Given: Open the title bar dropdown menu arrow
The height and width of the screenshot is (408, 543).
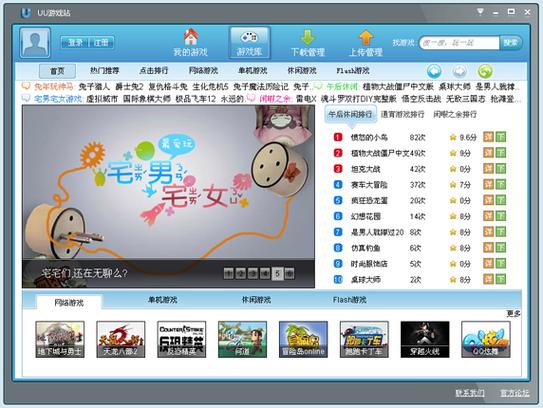Looking at the screenshot, I should tap(480, 12).
